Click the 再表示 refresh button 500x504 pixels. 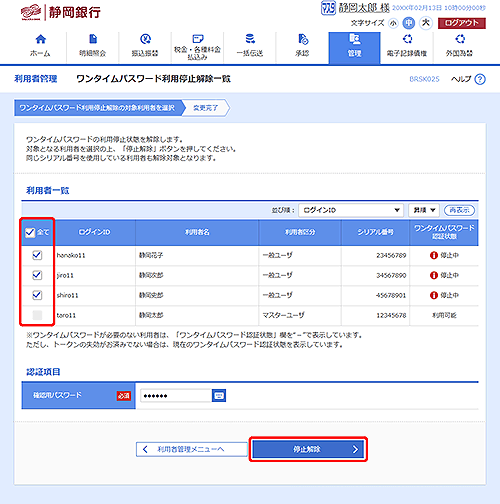pyautogui.click(x=459, y=210)
